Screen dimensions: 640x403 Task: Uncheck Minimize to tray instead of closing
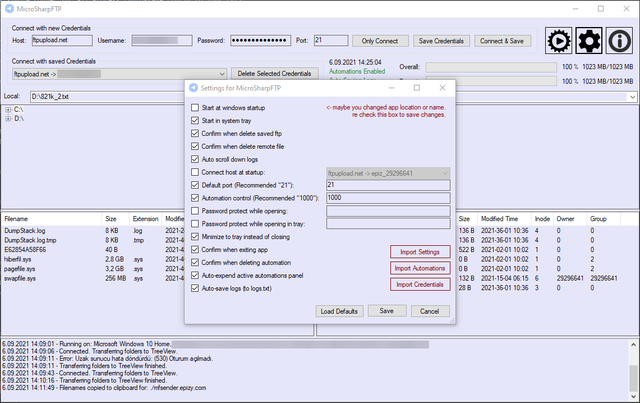click(195, 237)
